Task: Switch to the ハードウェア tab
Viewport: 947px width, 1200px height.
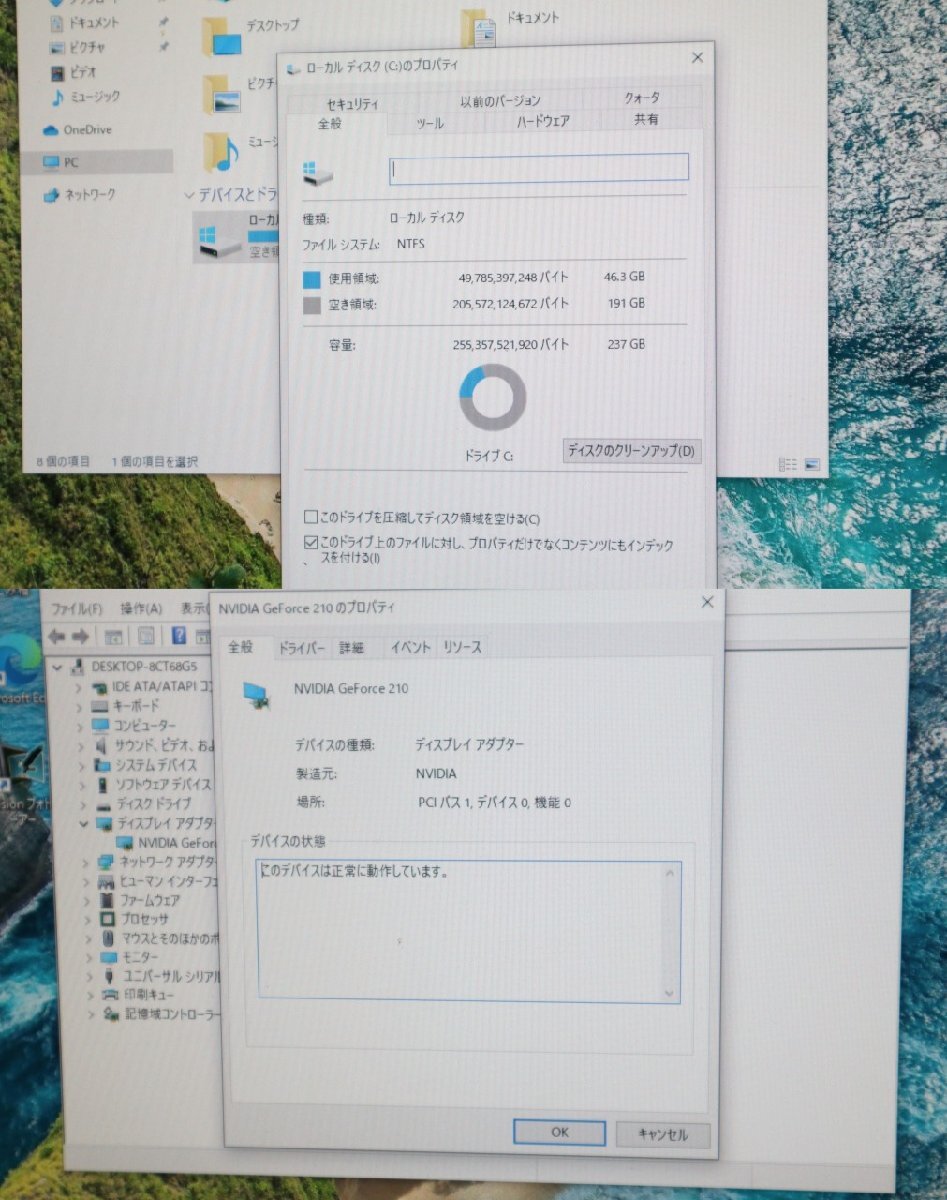Action: click(x=543, y=121)
